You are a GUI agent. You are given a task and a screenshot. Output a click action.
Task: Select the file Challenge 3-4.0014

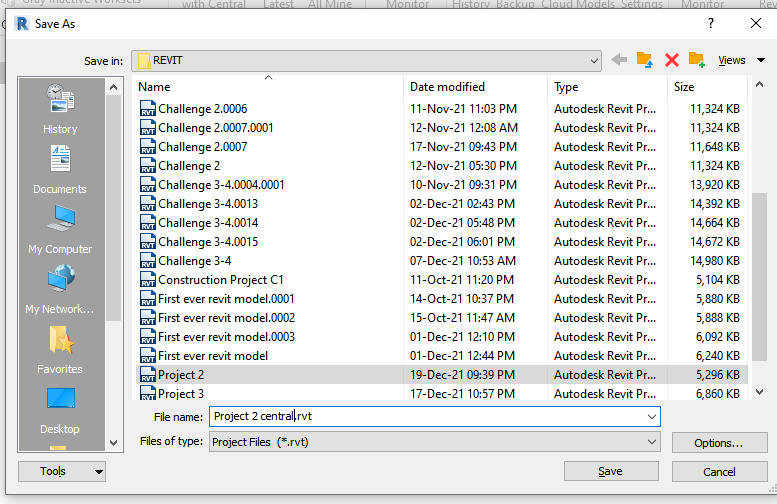point(208,223)
